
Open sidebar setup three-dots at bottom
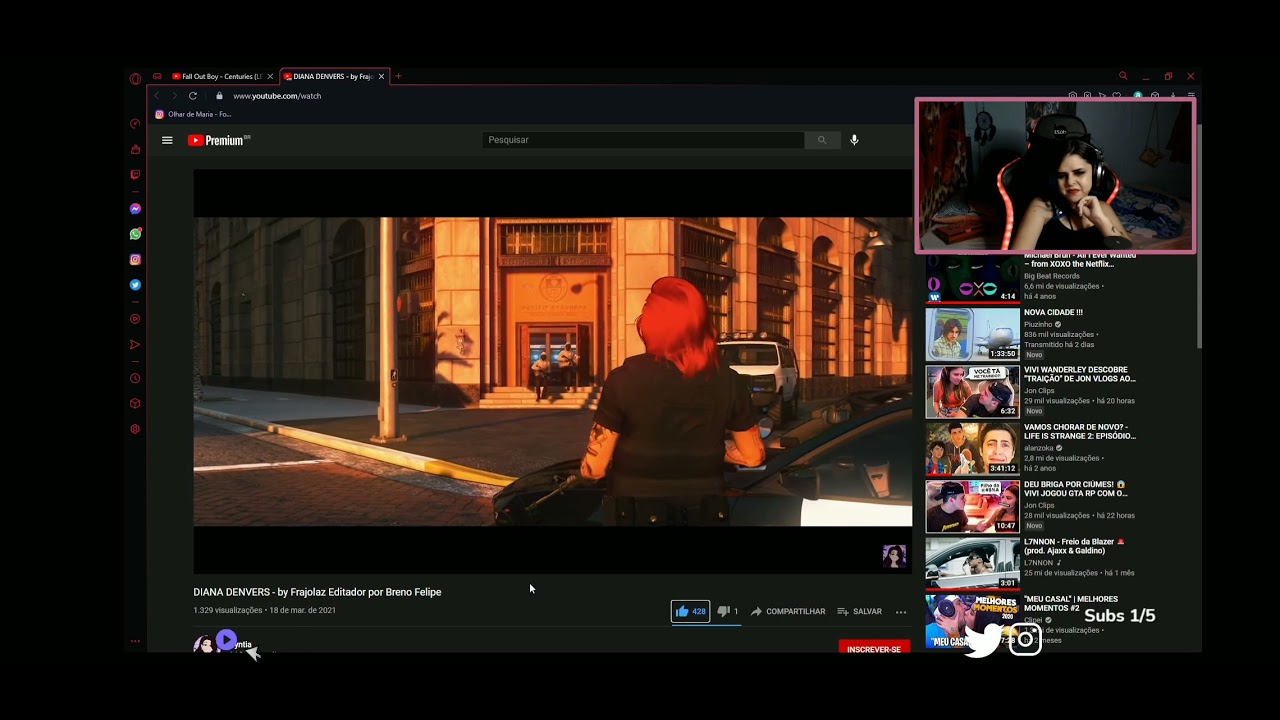click(x=135, y=641)
